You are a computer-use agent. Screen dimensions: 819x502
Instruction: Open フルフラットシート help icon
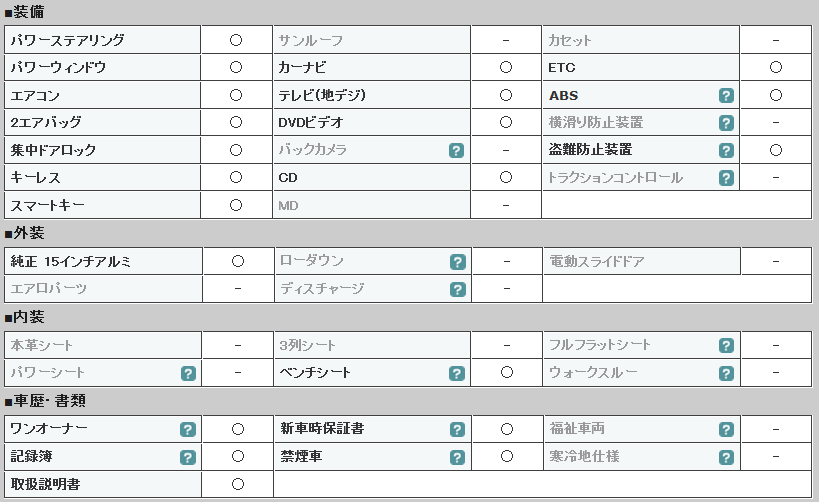click(726, 345)
